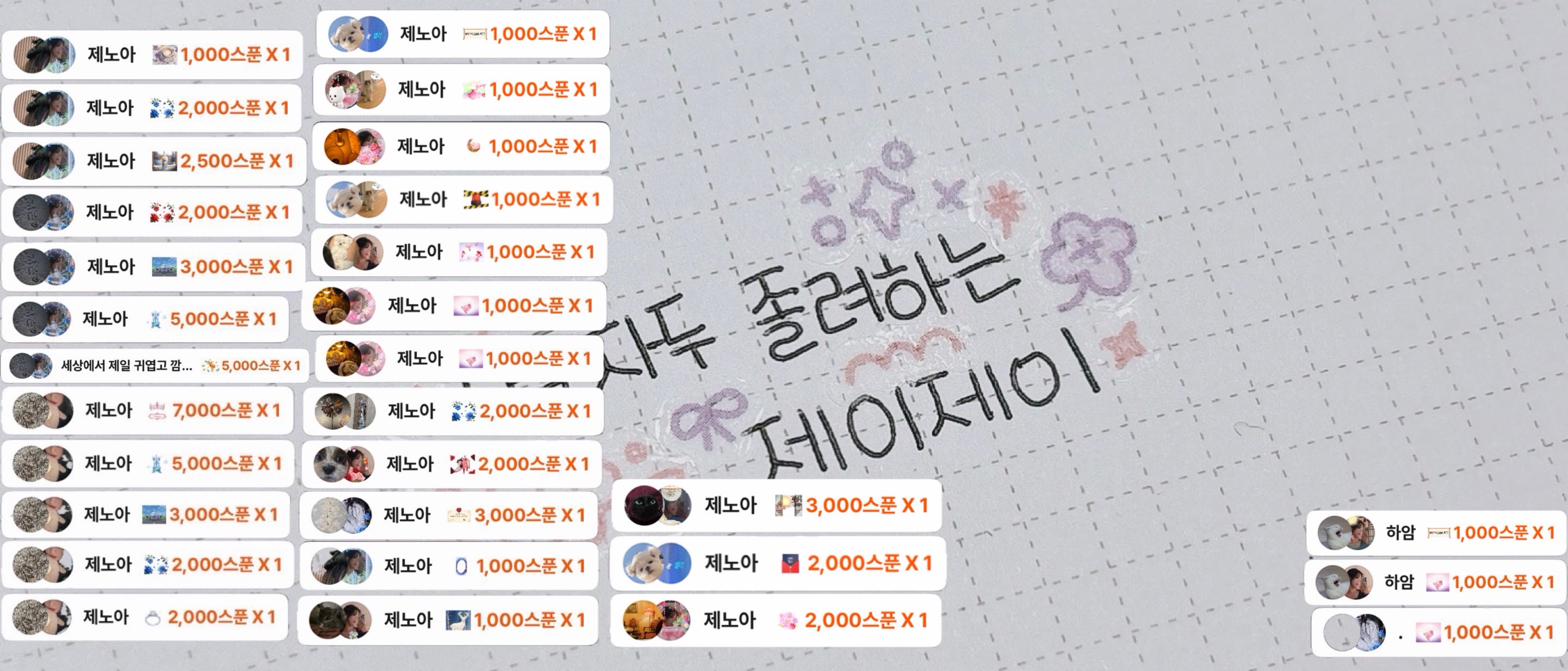The height and width of the screenshot is (671, 1568).
Task: Click the red and navy pouch icon
Action: click(x=789, y=564)
